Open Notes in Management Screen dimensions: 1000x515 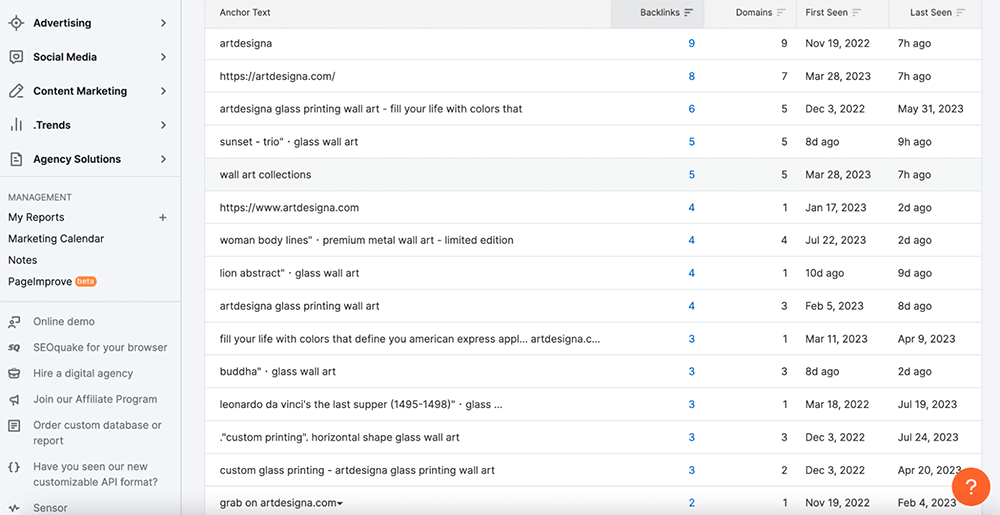22,260
